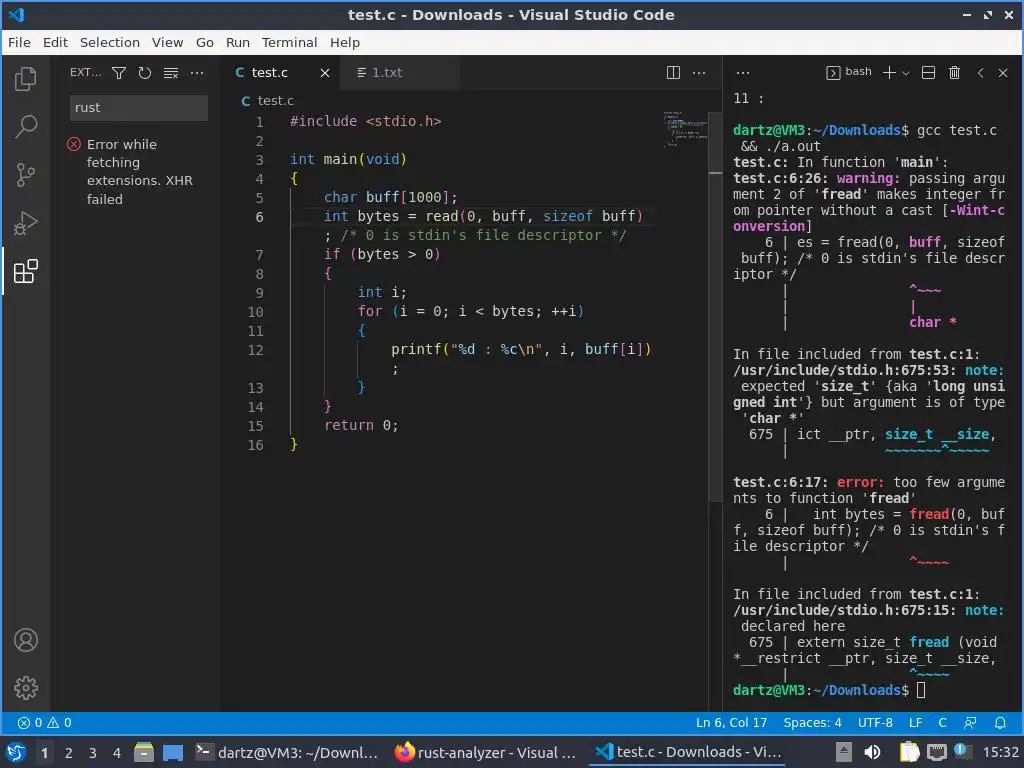Open the notifications bell in status bar
This screenshot has width=1024, height=768.
point(1000,722)
